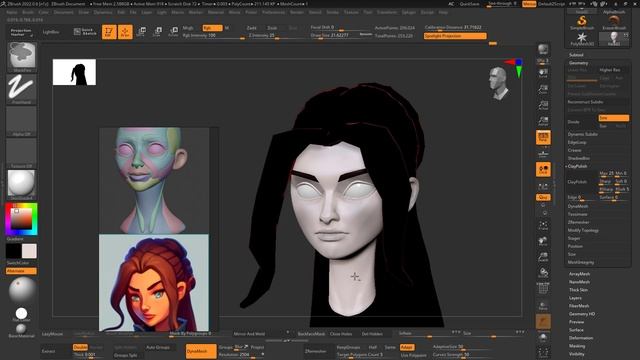Image resolution: width=640 pixels, height=360 pixels.
Task: Click the ZoomD icon in right shelf
Action: coord(543,257)
